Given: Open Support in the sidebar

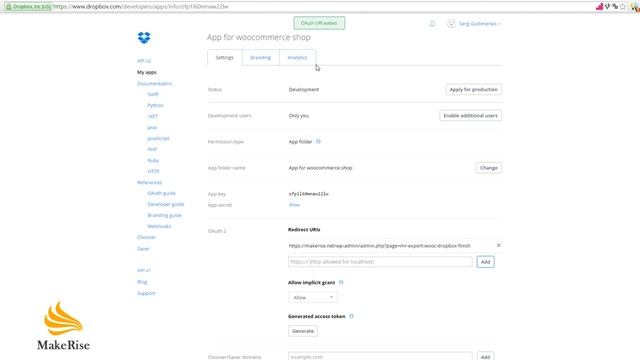Looking at the screenshot, I should pos(146,293).
